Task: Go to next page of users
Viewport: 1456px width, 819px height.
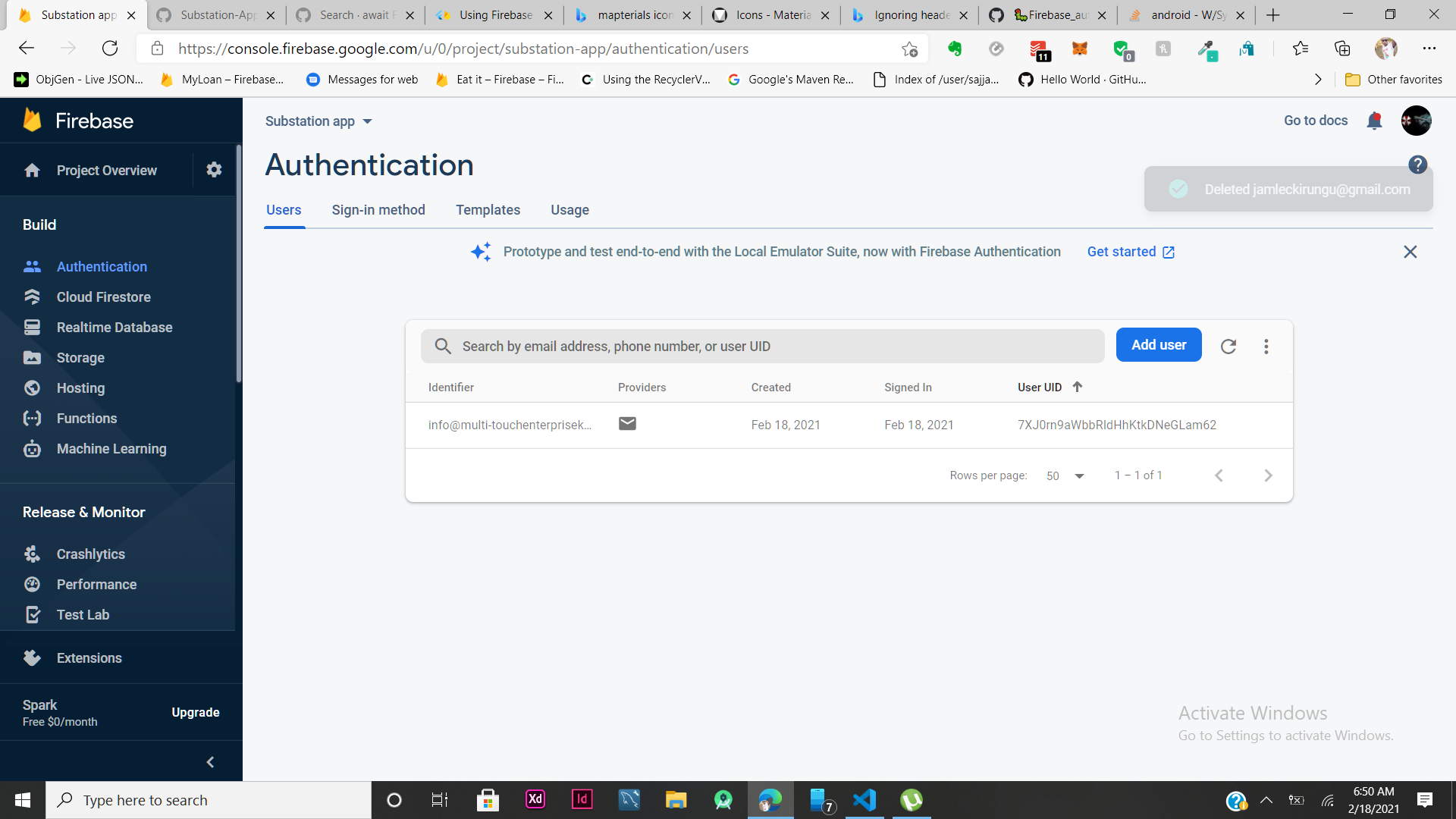Action: (1268, 475)
